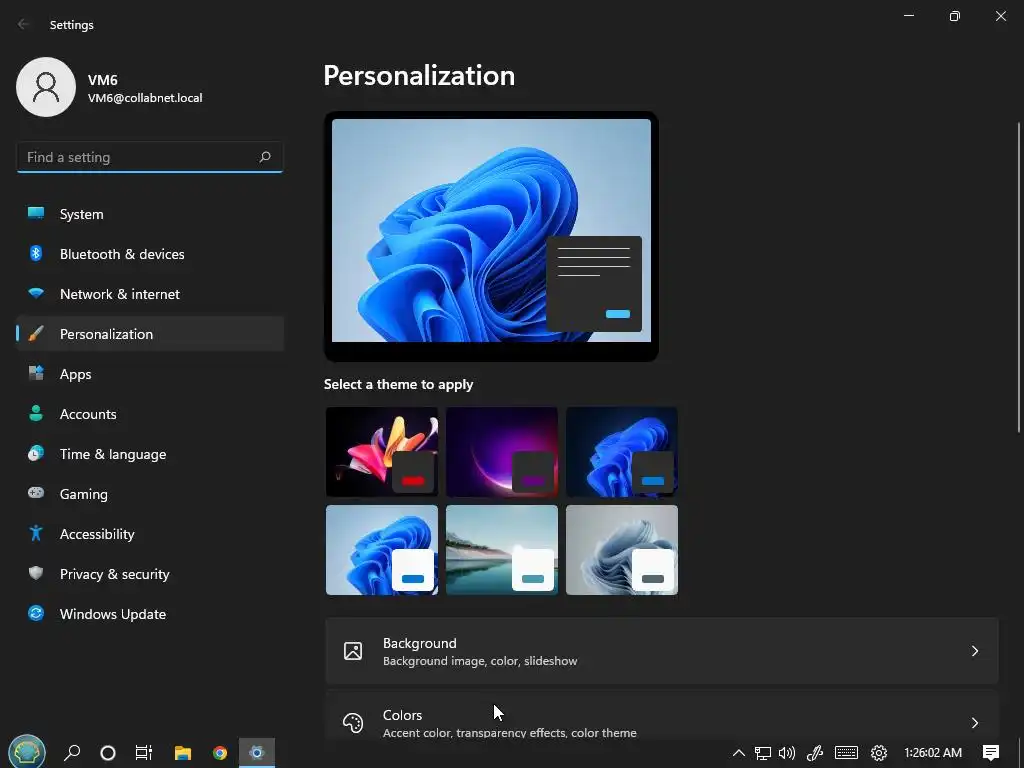Apply the light blue bloom theme
The height and width of the screenshot is (768, 1024).
pos(382,550)
